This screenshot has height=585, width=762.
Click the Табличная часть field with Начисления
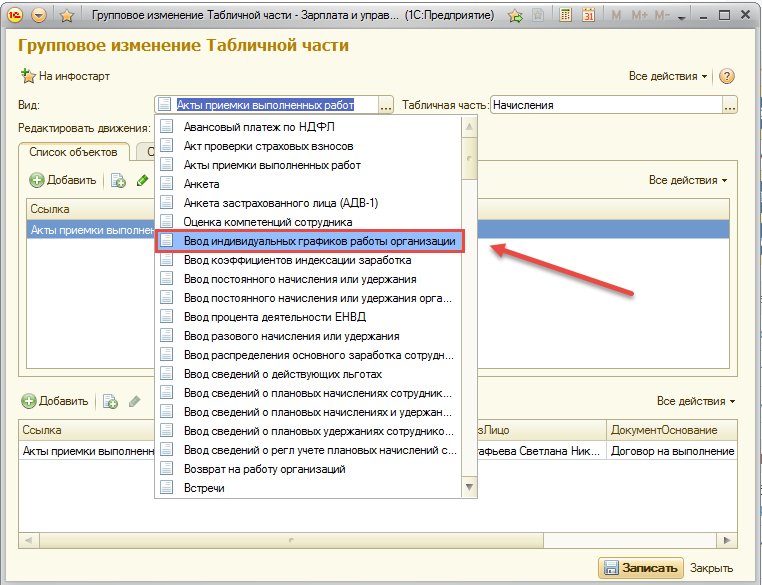[x=606, y=105]
